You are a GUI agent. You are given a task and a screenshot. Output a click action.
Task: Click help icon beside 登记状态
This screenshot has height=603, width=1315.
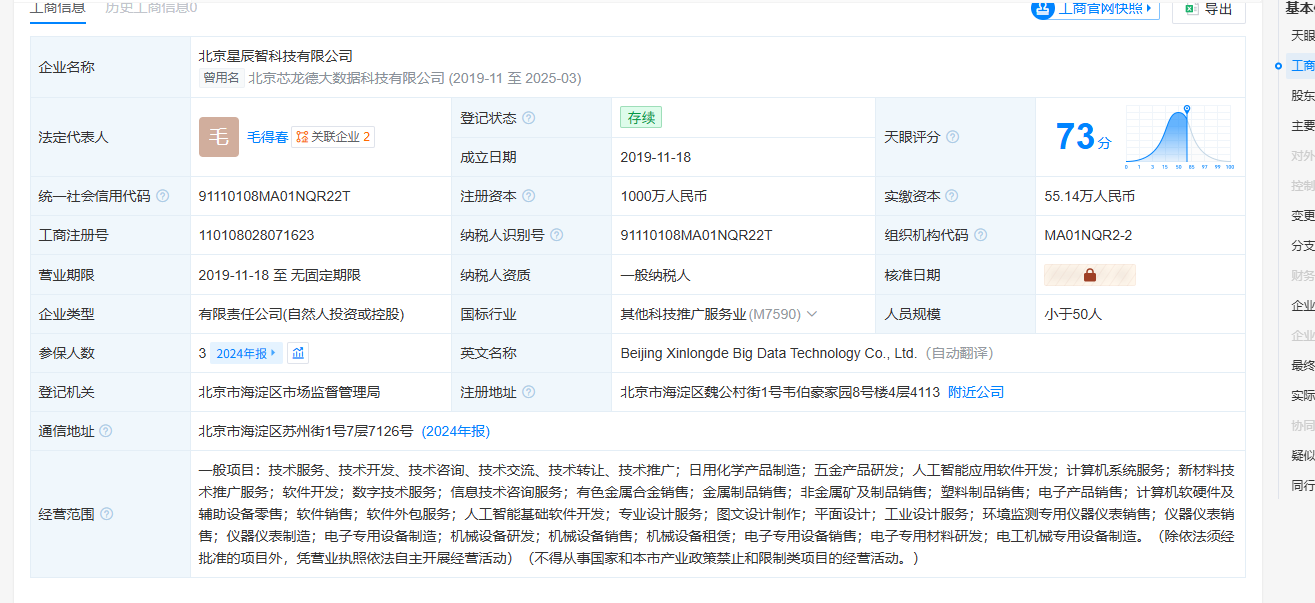point(528,118)
